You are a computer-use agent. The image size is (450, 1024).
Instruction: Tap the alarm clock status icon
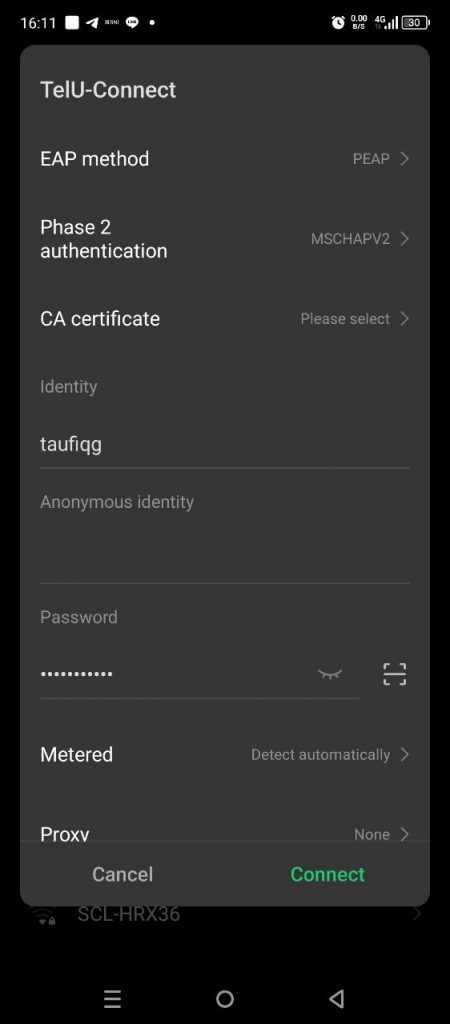point(338,22)
